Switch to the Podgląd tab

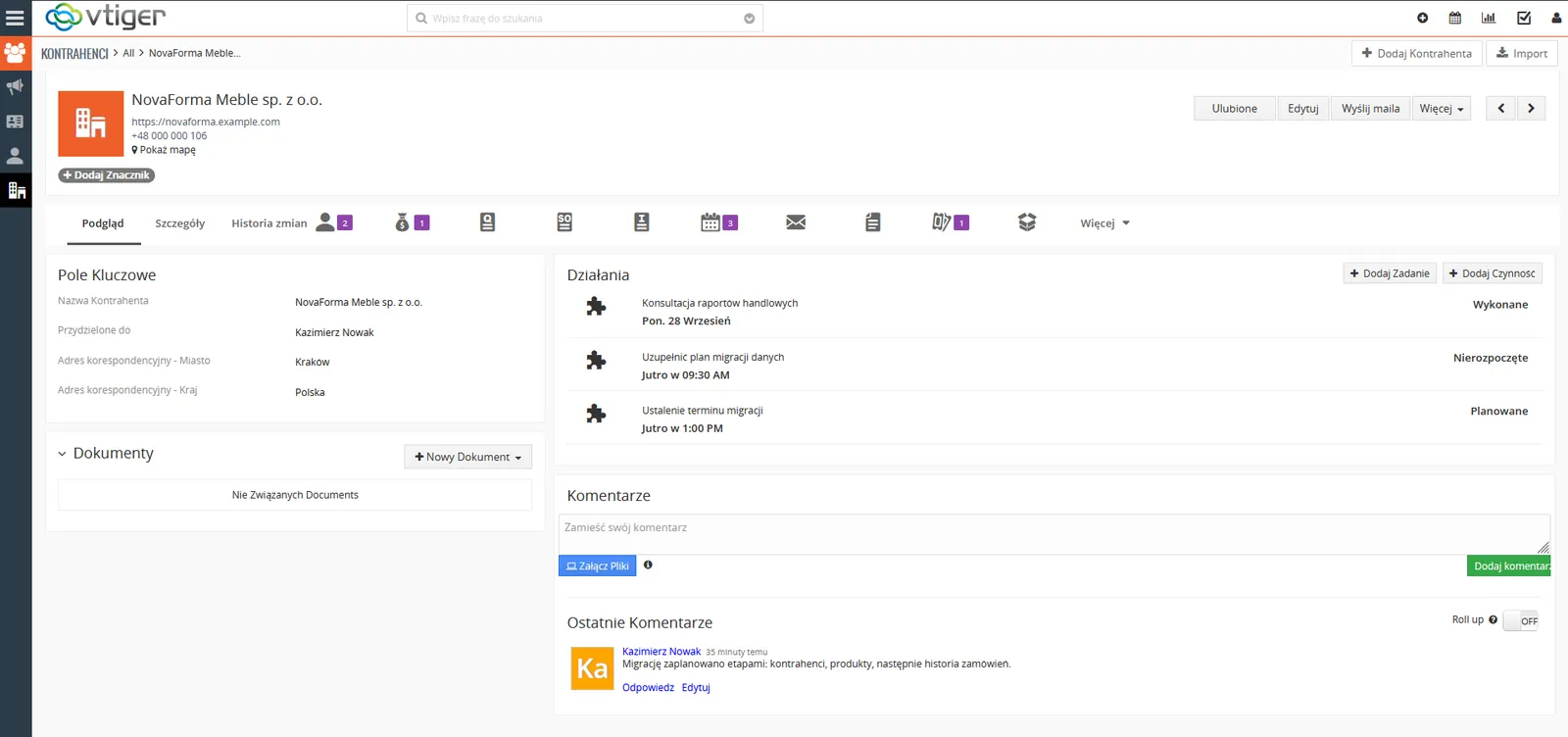103,223
